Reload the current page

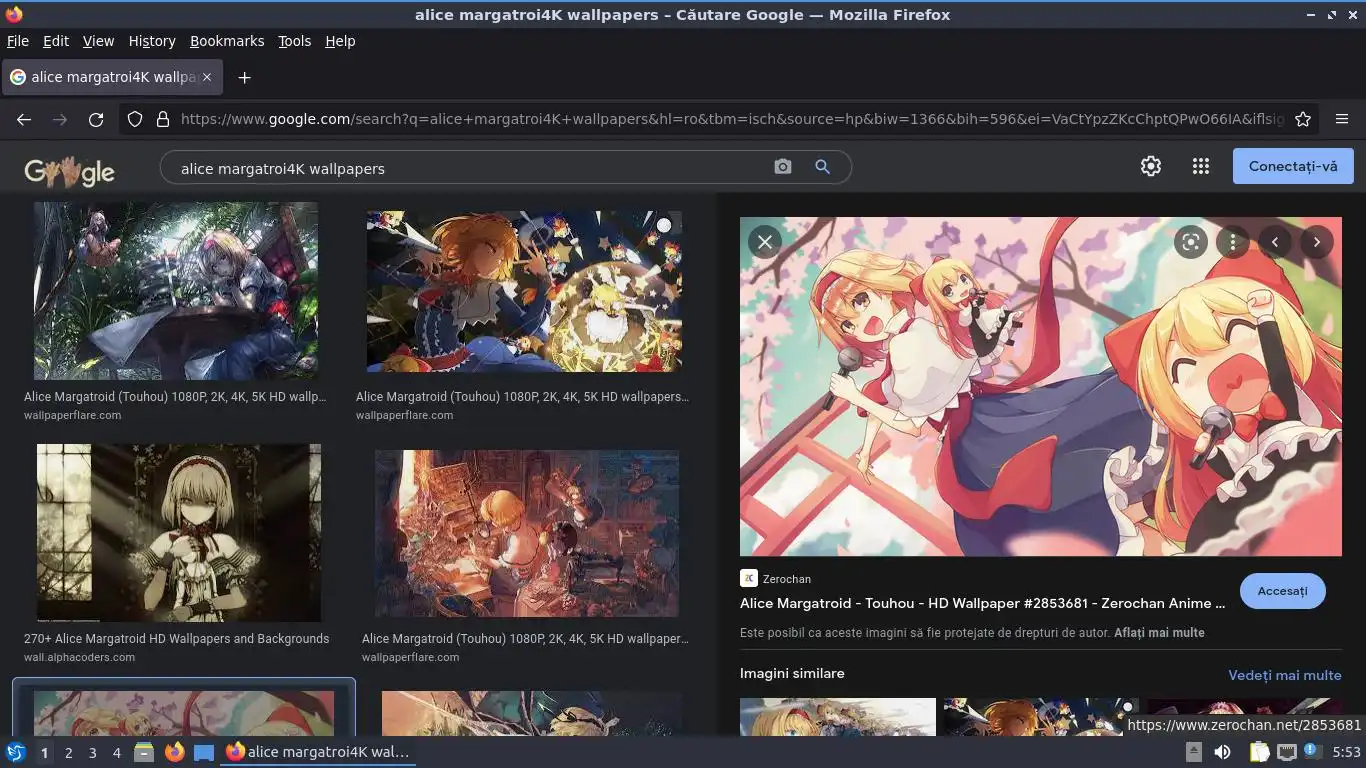96,119
